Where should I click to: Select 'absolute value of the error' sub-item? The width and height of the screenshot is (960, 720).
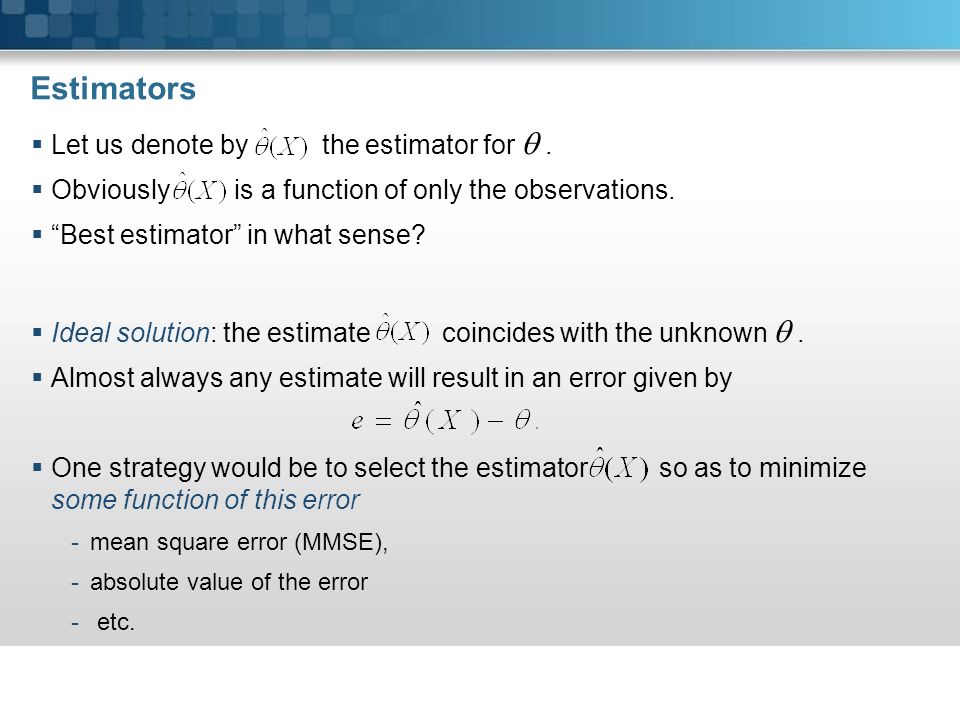click(x=228, y=582)
